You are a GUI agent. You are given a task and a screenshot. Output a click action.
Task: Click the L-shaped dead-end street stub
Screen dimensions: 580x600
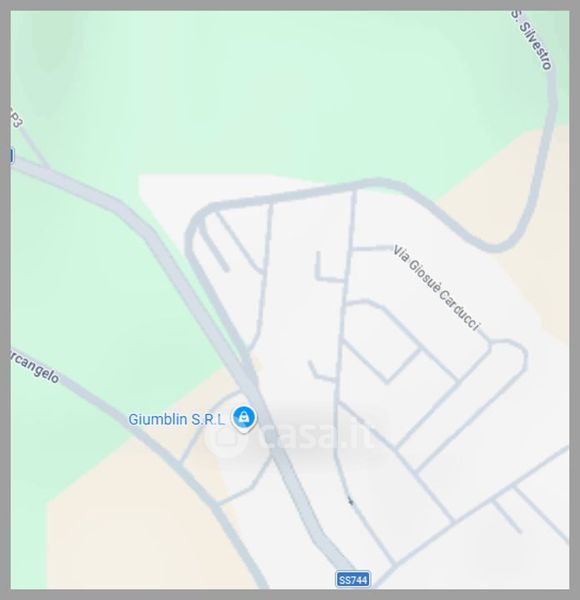click(x=327, y=268)
